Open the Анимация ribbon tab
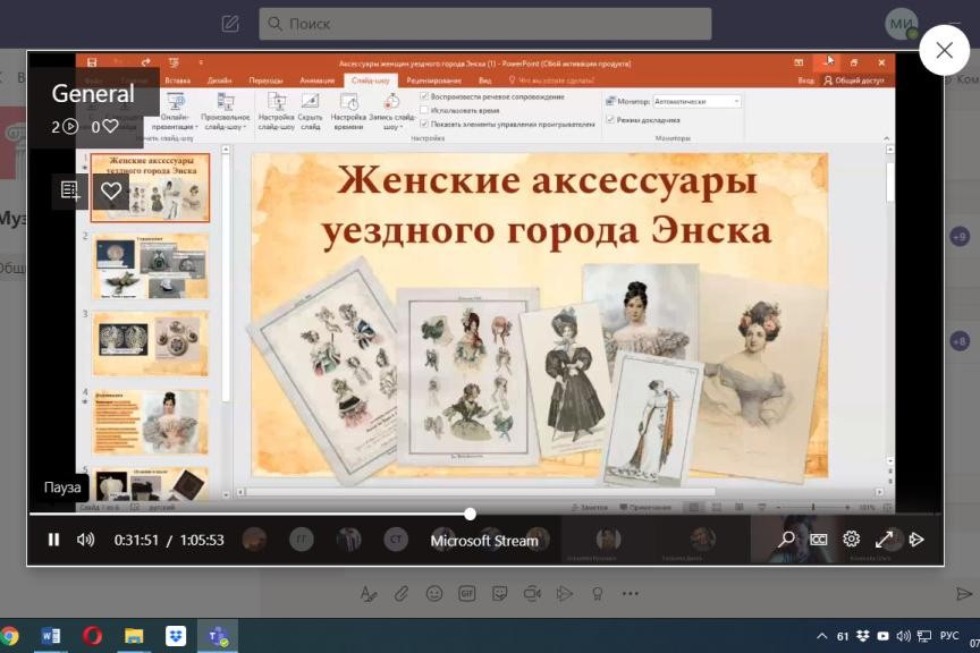The width and height of the screenshot is (980, 653). [315, 79]
